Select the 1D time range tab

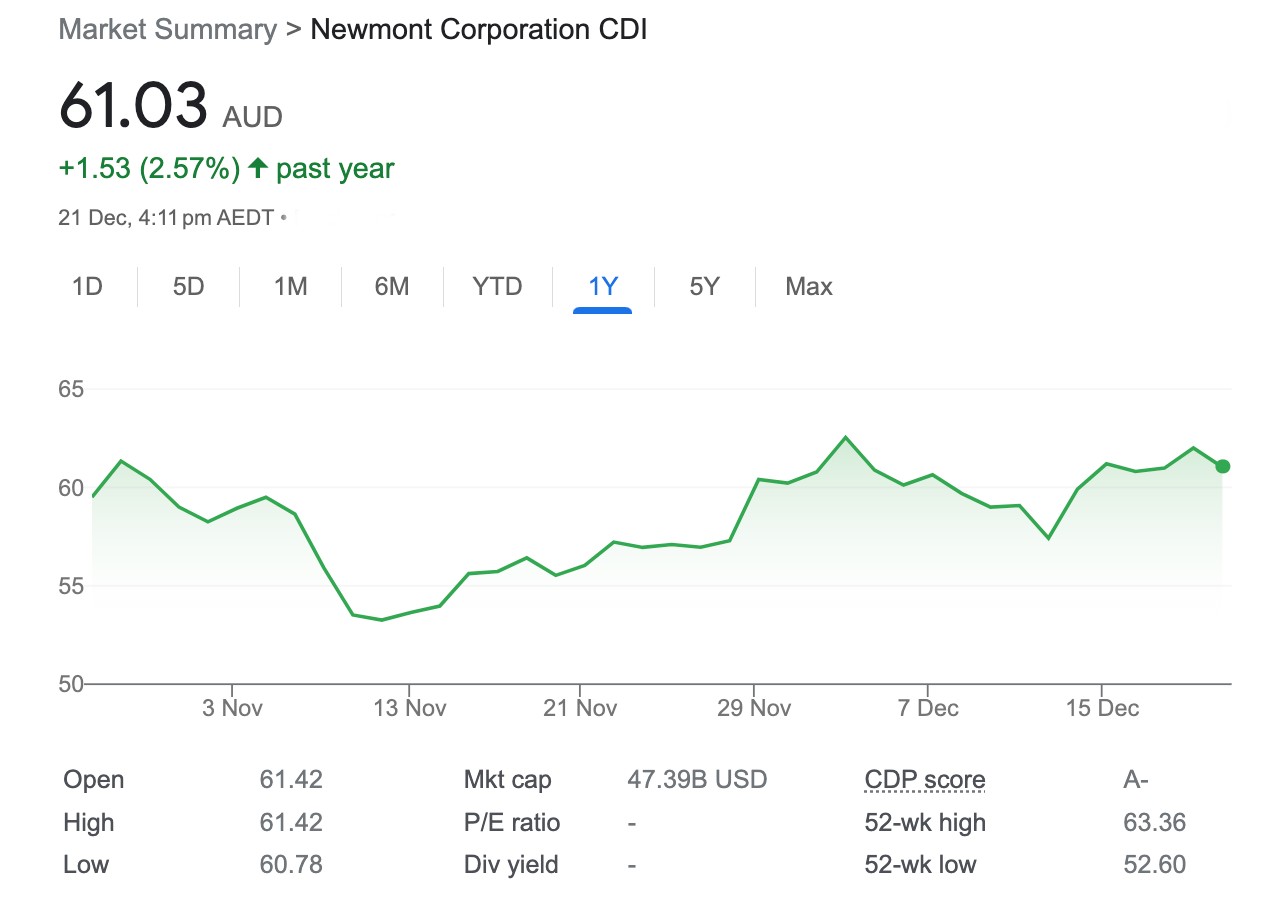tap(87, 287)
